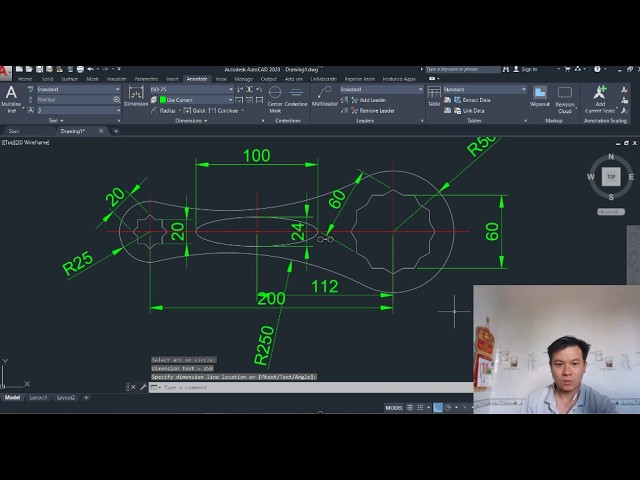Click the keyword search field in title bar
Screen dimensions: 640x480
click(463, 69)
